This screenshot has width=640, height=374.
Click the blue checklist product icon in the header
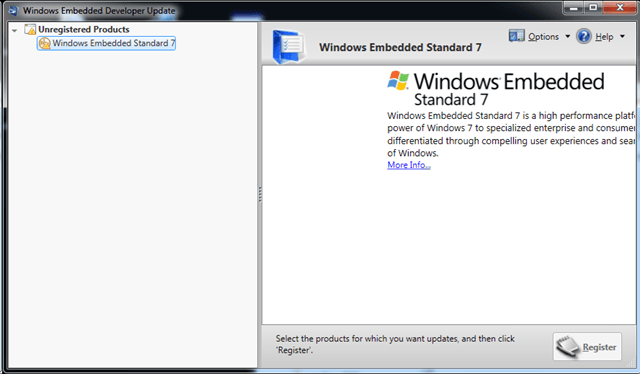289,47
